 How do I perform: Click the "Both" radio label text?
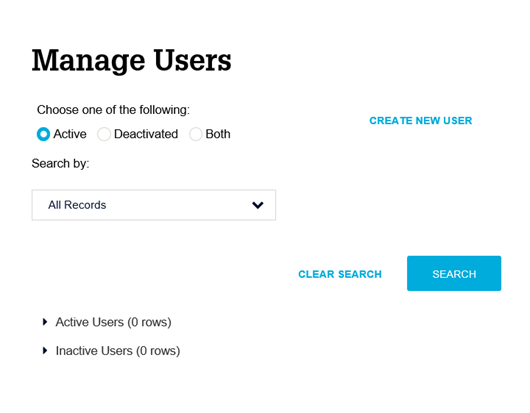click(218, 134)
